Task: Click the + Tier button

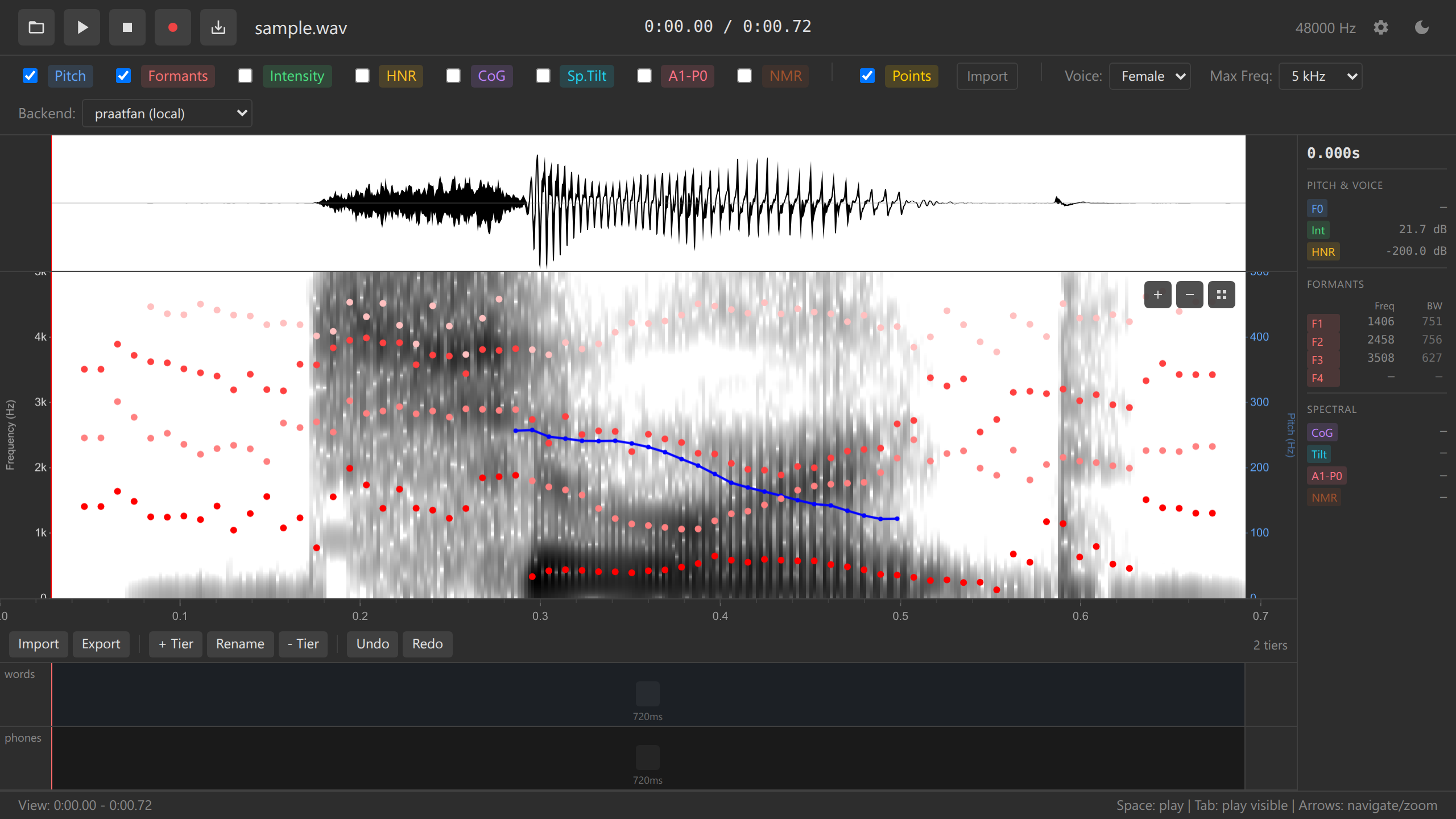Action: [x=175, y=644]
